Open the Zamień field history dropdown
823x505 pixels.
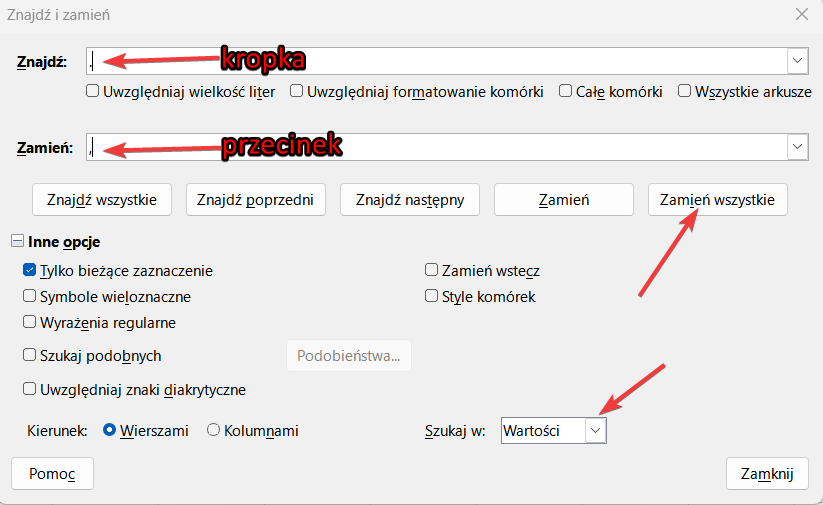click(x=797, y=147)
